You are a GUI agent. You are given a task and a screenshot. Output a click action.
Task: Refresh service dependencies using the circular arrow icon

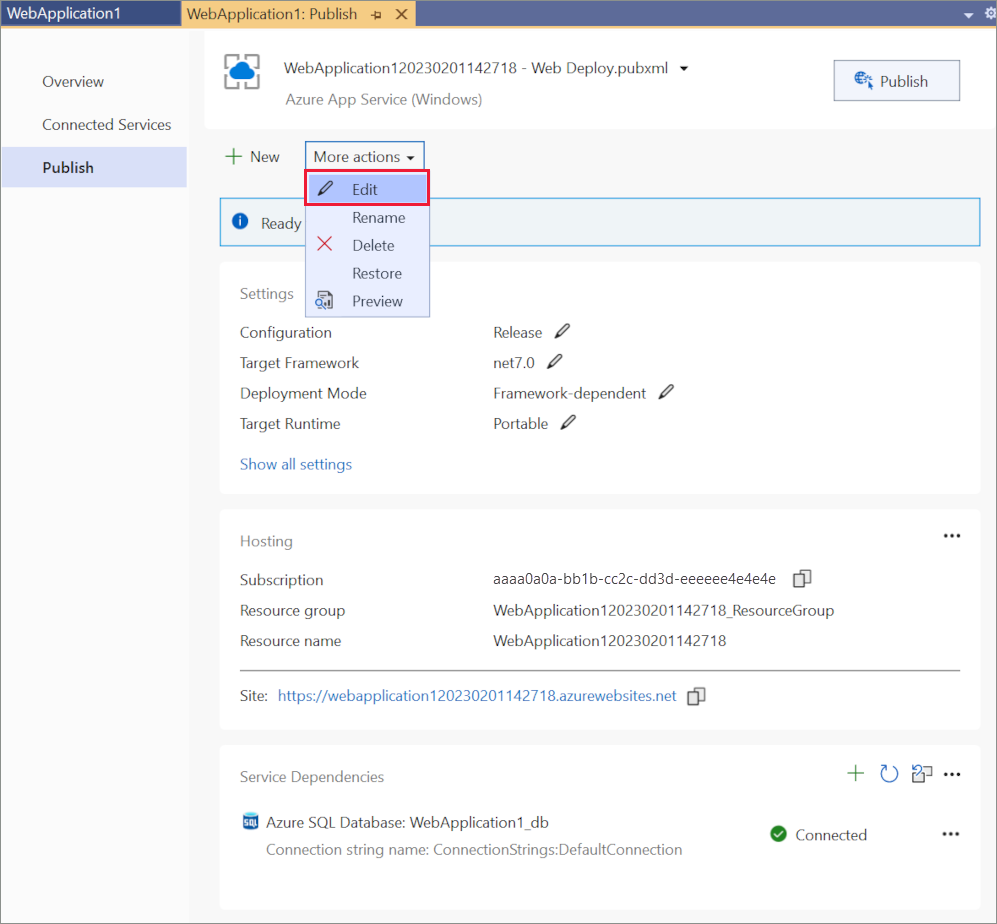pyautogui.click(x=888, y=773)
